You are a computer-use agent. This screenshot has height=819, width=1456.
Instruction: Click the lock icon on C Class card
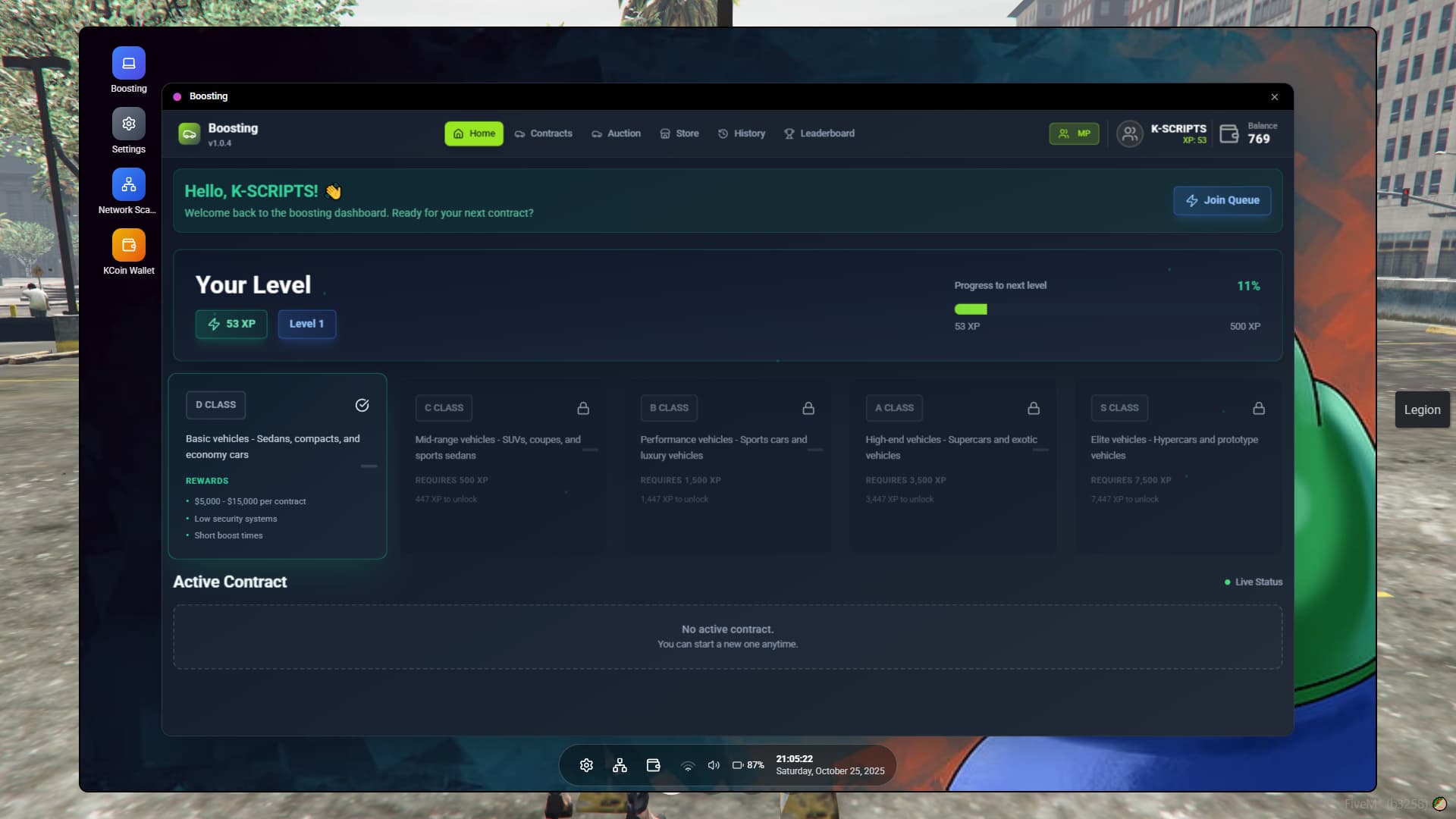coord(583,408)
